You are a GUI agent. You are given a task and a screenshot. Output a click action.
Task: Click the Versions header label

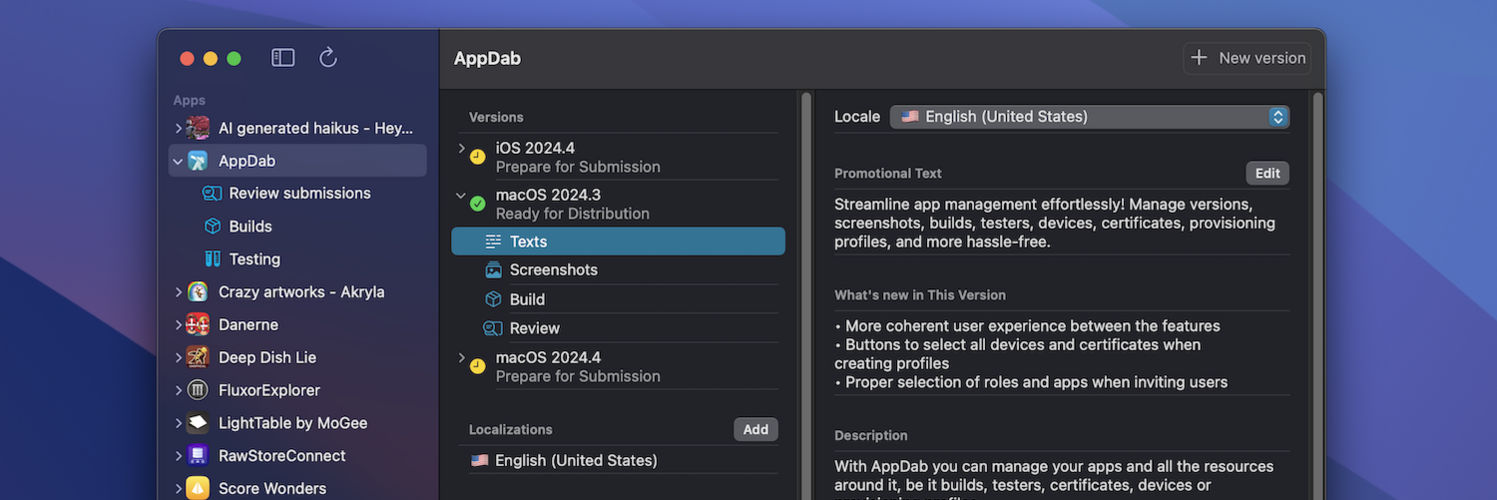click(x=496, y=117)
